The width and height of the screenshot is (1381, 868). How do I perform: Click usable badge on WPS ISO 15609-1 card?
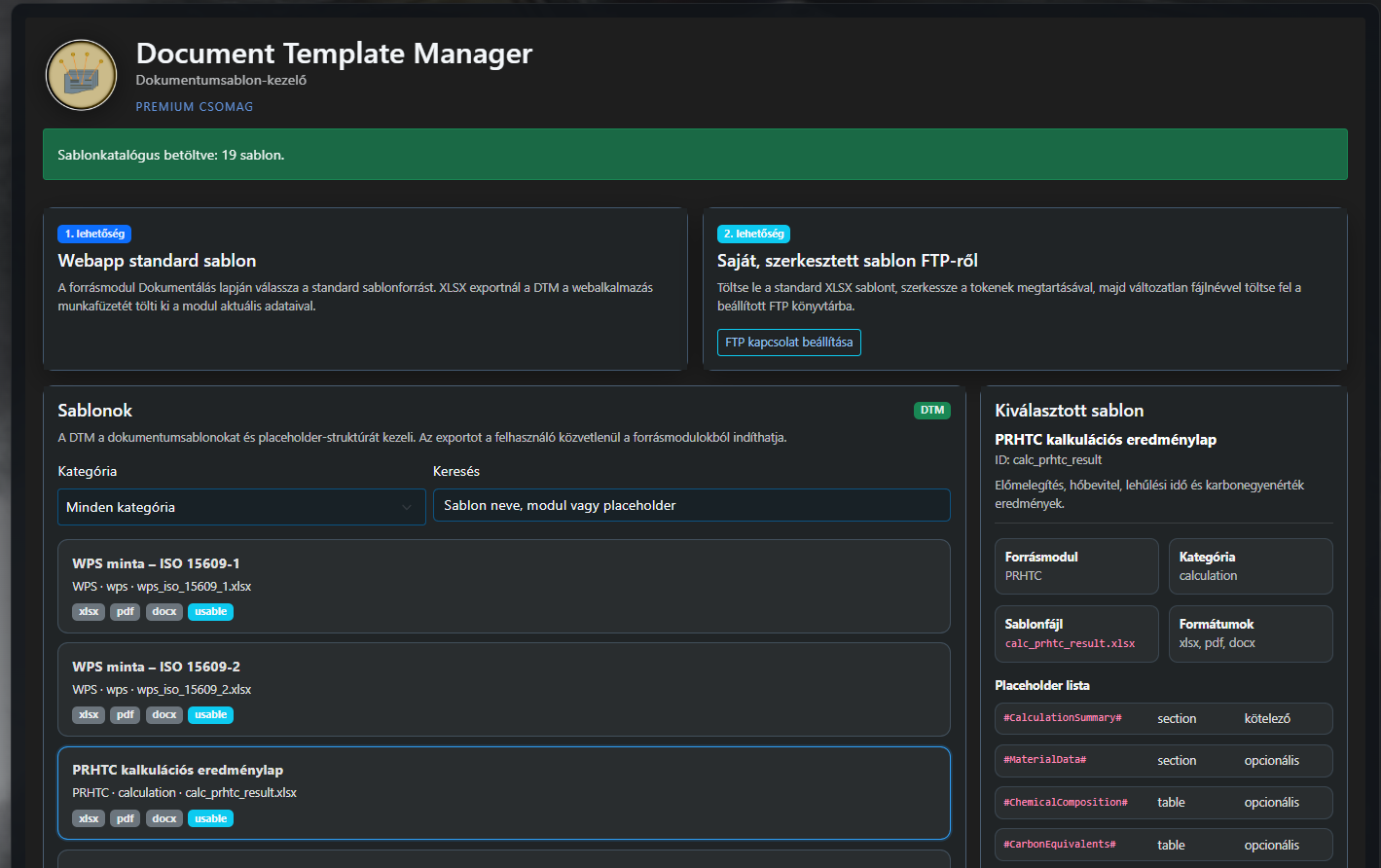pyautogui.click(x=210, y=612)
